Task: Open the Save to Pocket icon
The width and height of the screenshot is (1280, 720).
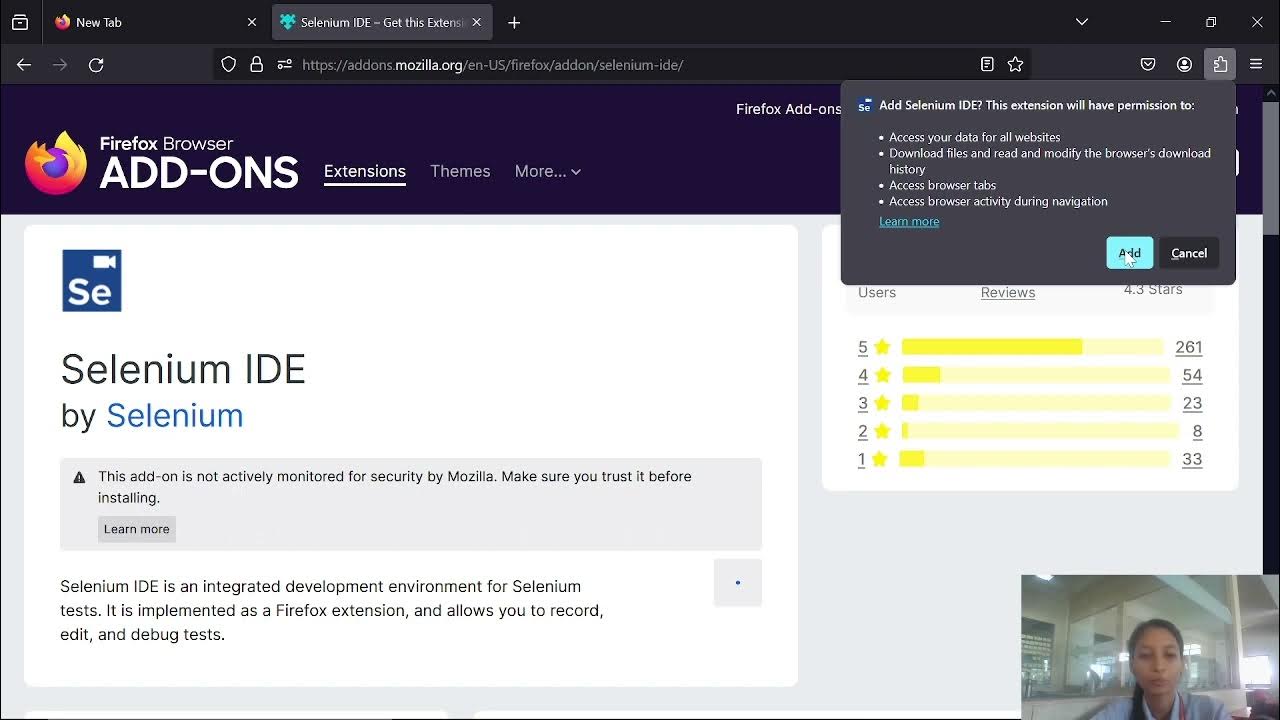Action: [x=1148, y=65]
